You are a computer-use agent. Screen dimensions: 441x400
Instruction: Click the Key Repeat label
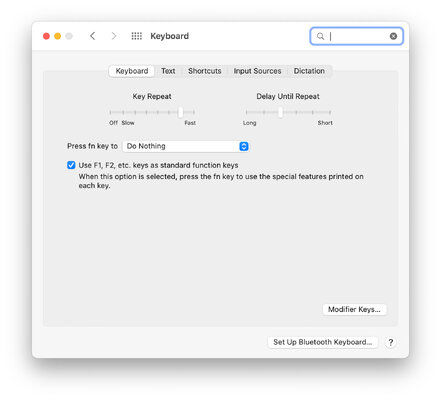(152, 96)
